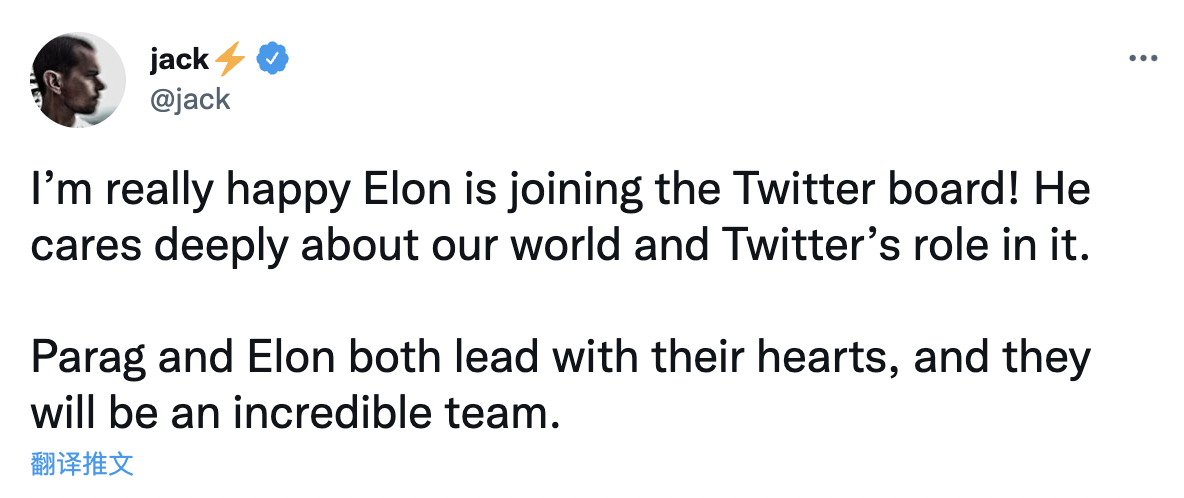Click the blue verified badge
The height and width of the screenshot is (498, 1184).
point(273,59)
